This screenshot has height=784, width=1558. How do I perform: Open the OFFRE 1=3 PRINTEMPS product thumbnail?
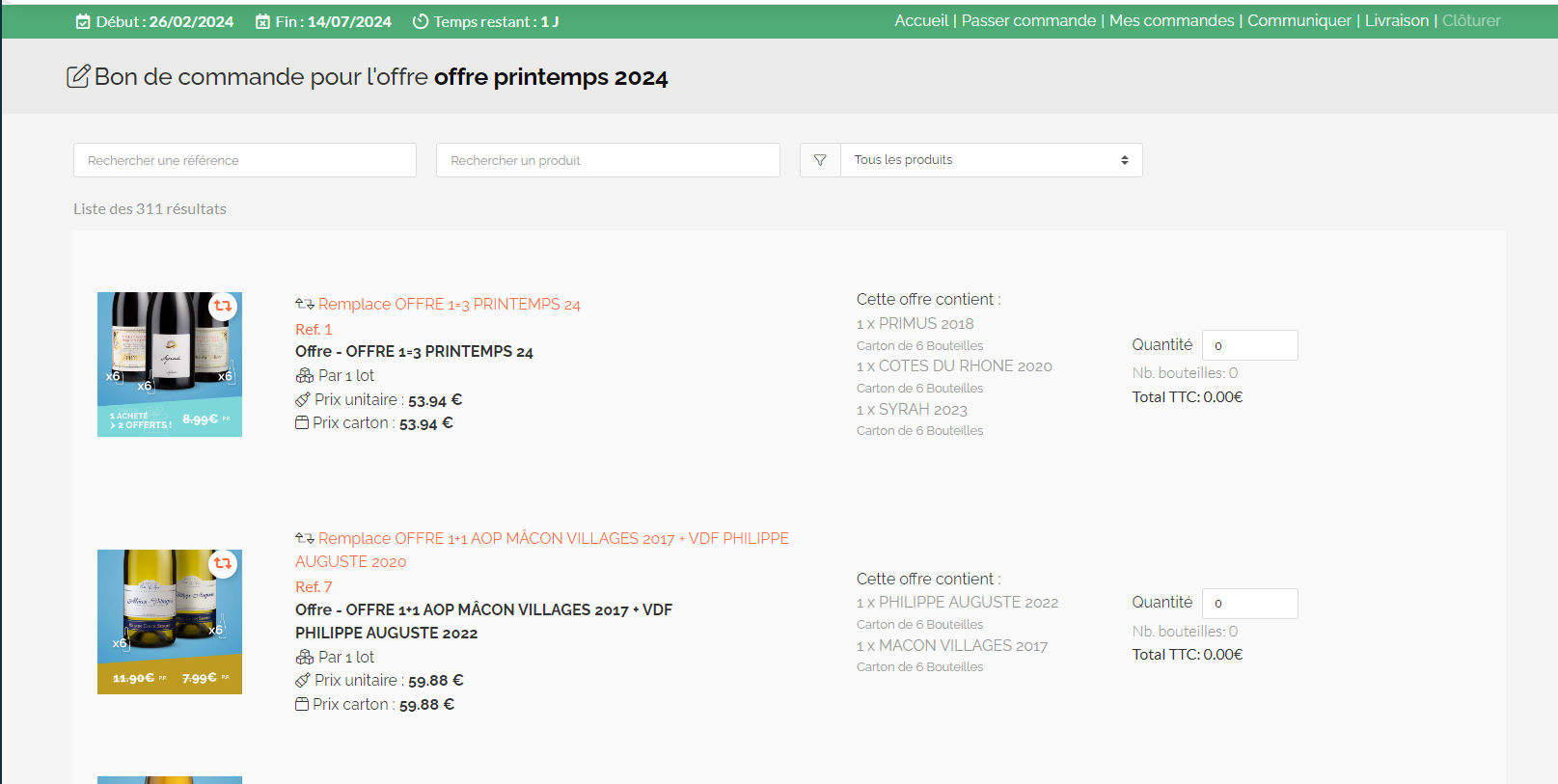[170, 365]
